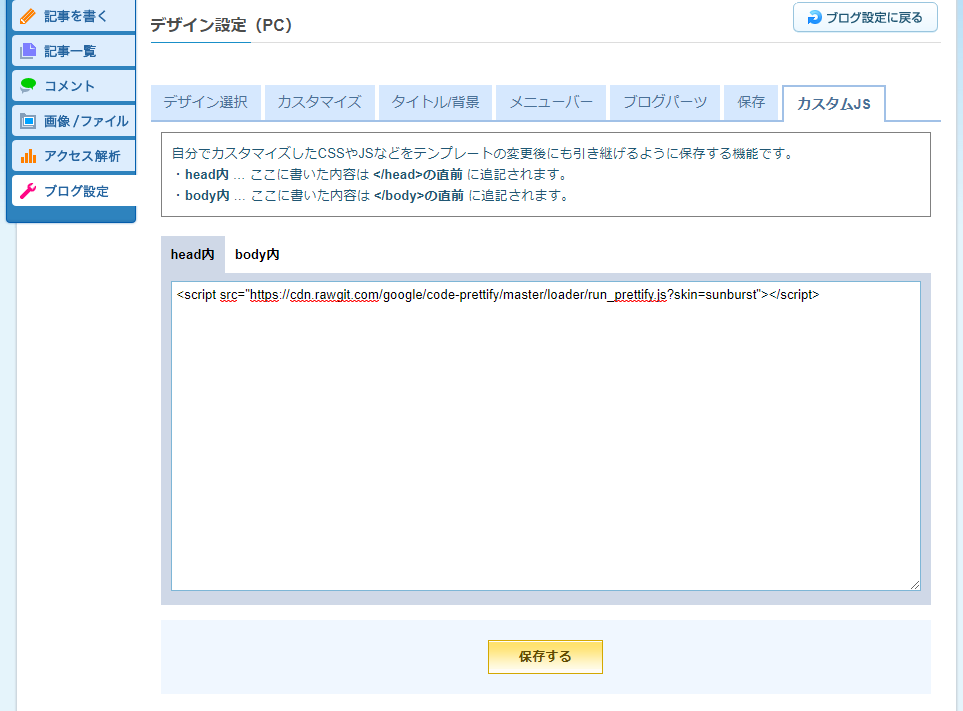
Task: Select ブログ設定 in sidebar
Action: click(x=74, y=191)
